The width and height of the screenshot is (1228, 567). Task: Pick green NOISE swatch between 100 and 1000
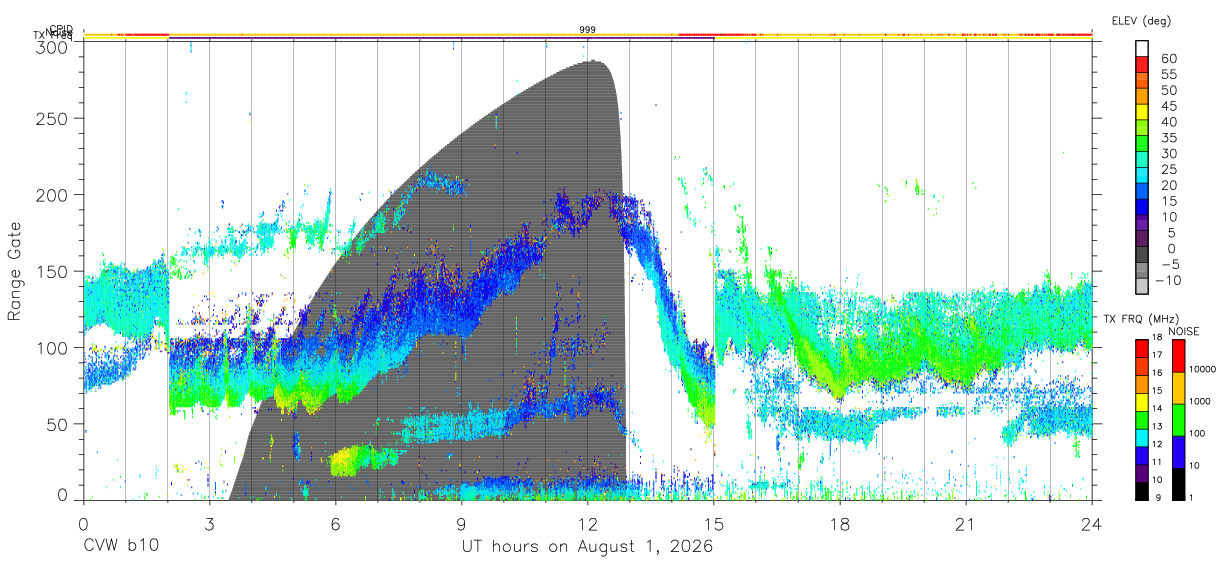pyautogui.click(x=1177, y=420)
